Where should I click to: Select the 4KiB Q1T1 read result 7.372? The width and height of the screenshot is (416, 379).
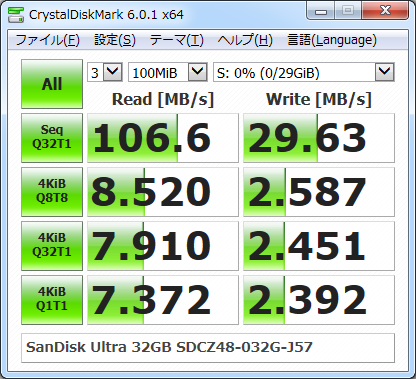163,300
